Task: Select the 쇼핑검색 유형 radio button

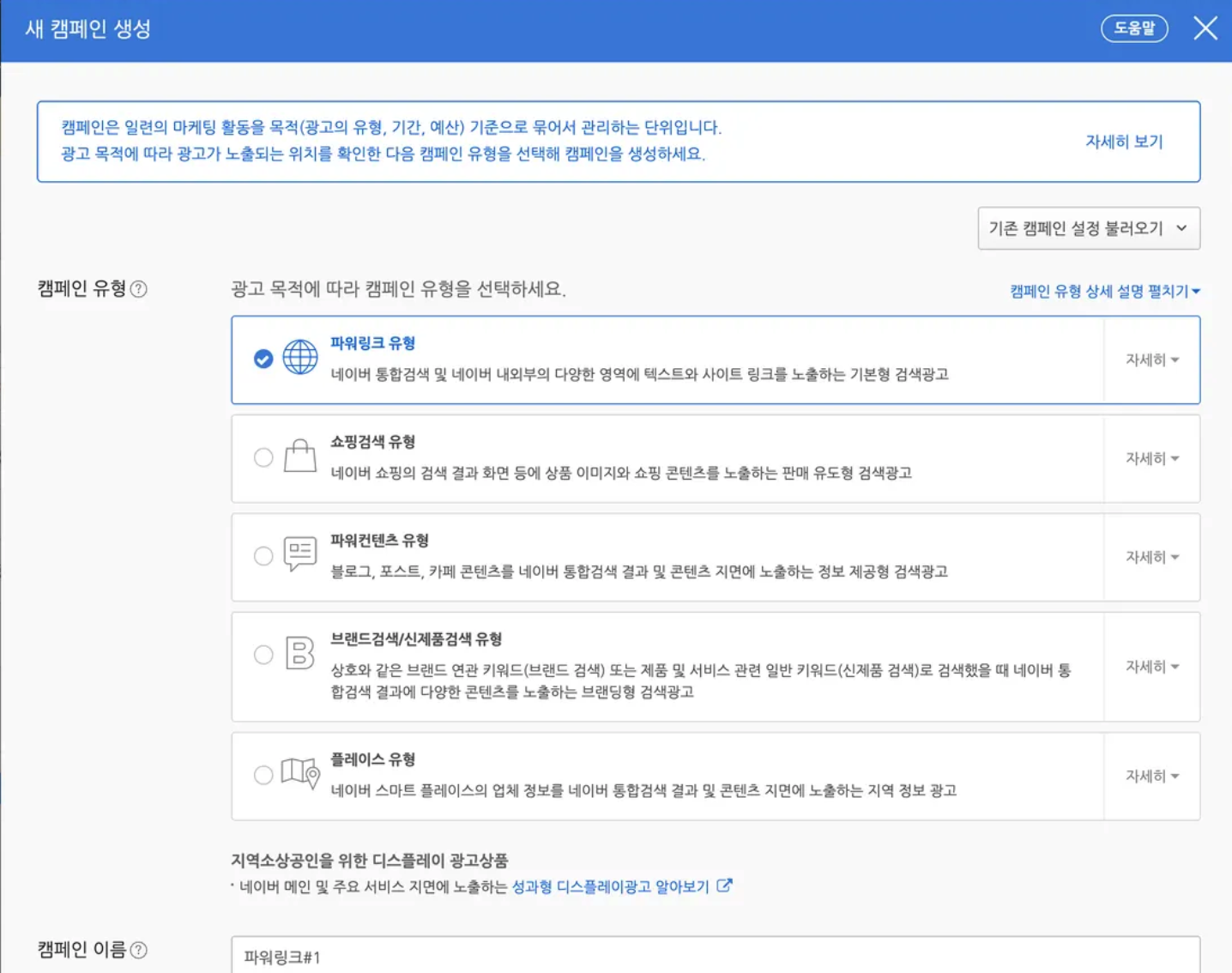Action: pos(263,457)
